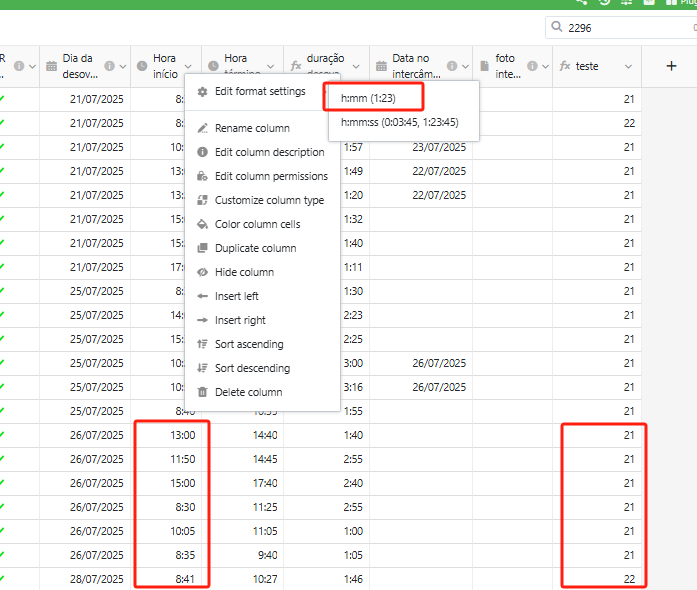Click the paint bucket Color column cells icon
This screenshot has width=697, height=590.
(203, 224)
